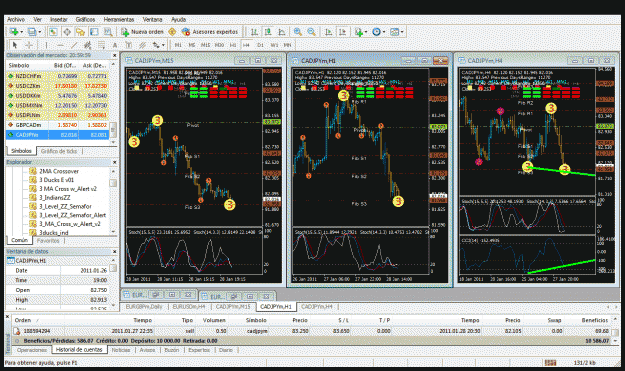Select the arrow Cursor tool
This screenshot has width=625, height=371.
pyautogui.click(x=15, y=45)
